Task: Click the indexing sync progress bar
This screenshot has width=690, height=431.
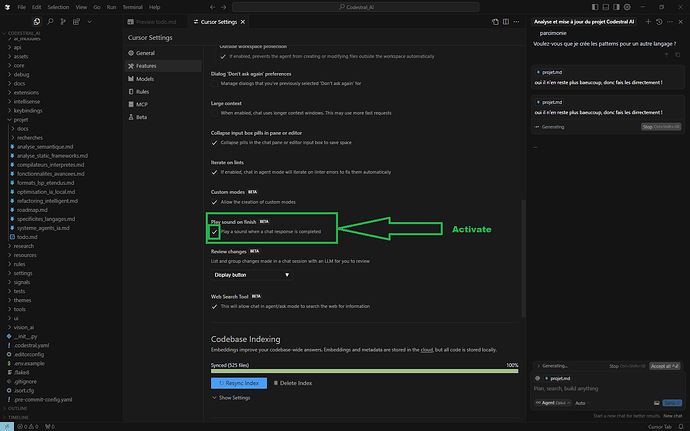Action: 364,371
